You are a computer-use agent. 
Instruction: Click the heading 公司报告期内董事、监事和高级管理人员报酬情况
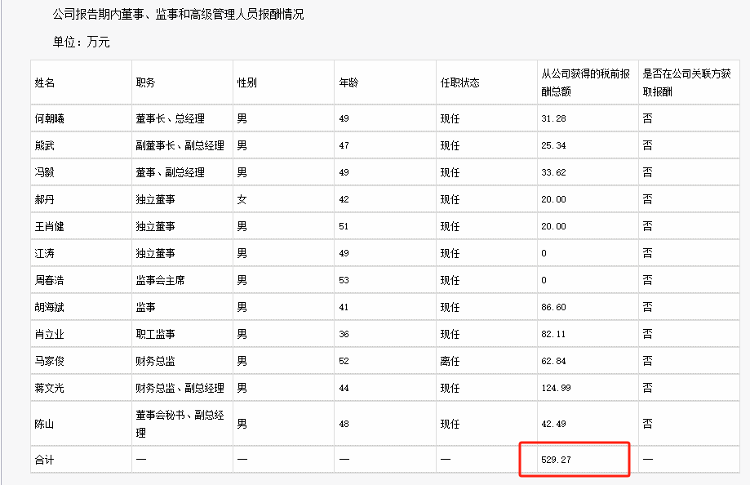coord(178,14)
